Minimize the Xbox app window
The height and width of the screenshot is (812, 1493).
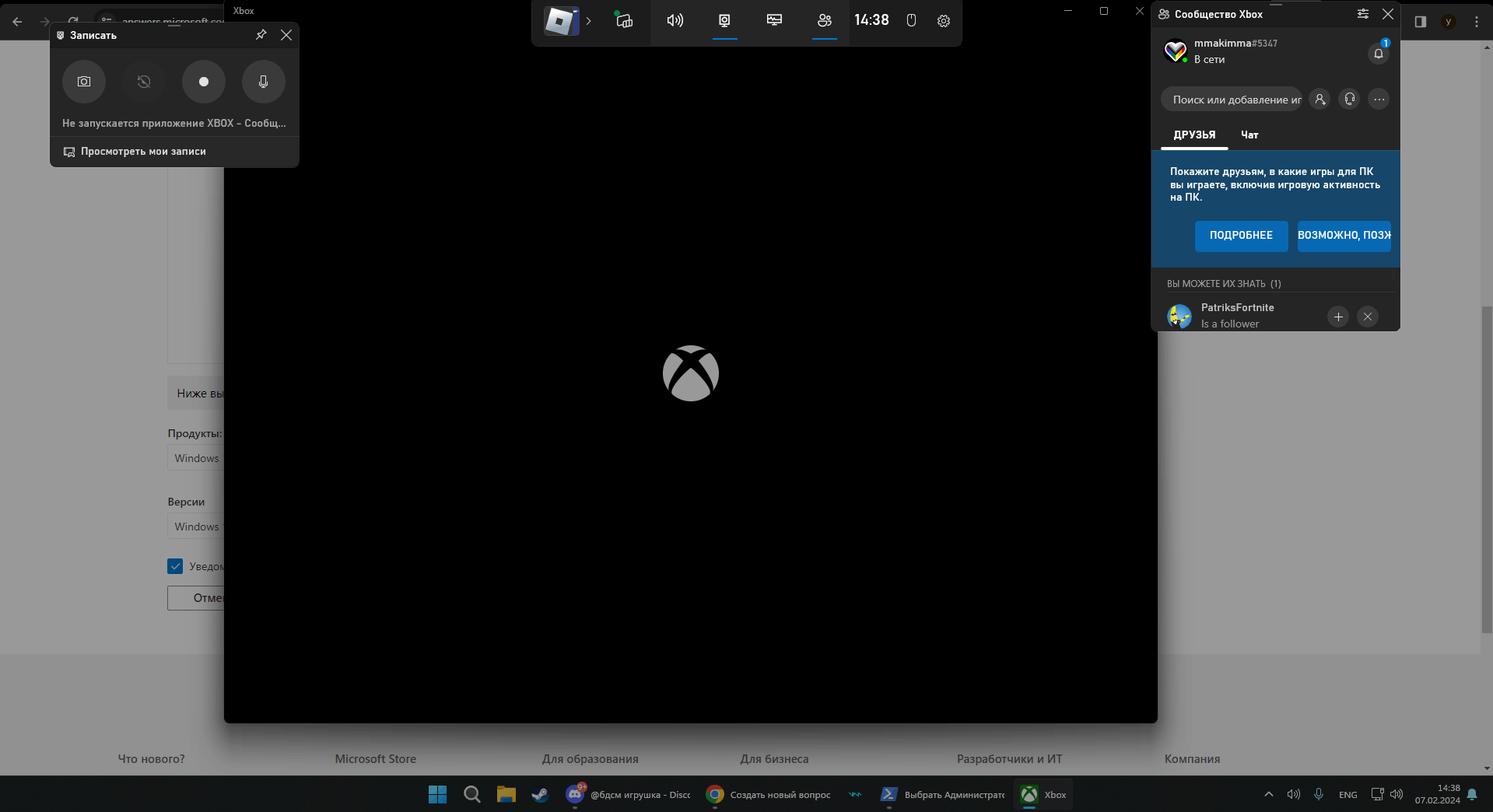[x=1068, y=11]
